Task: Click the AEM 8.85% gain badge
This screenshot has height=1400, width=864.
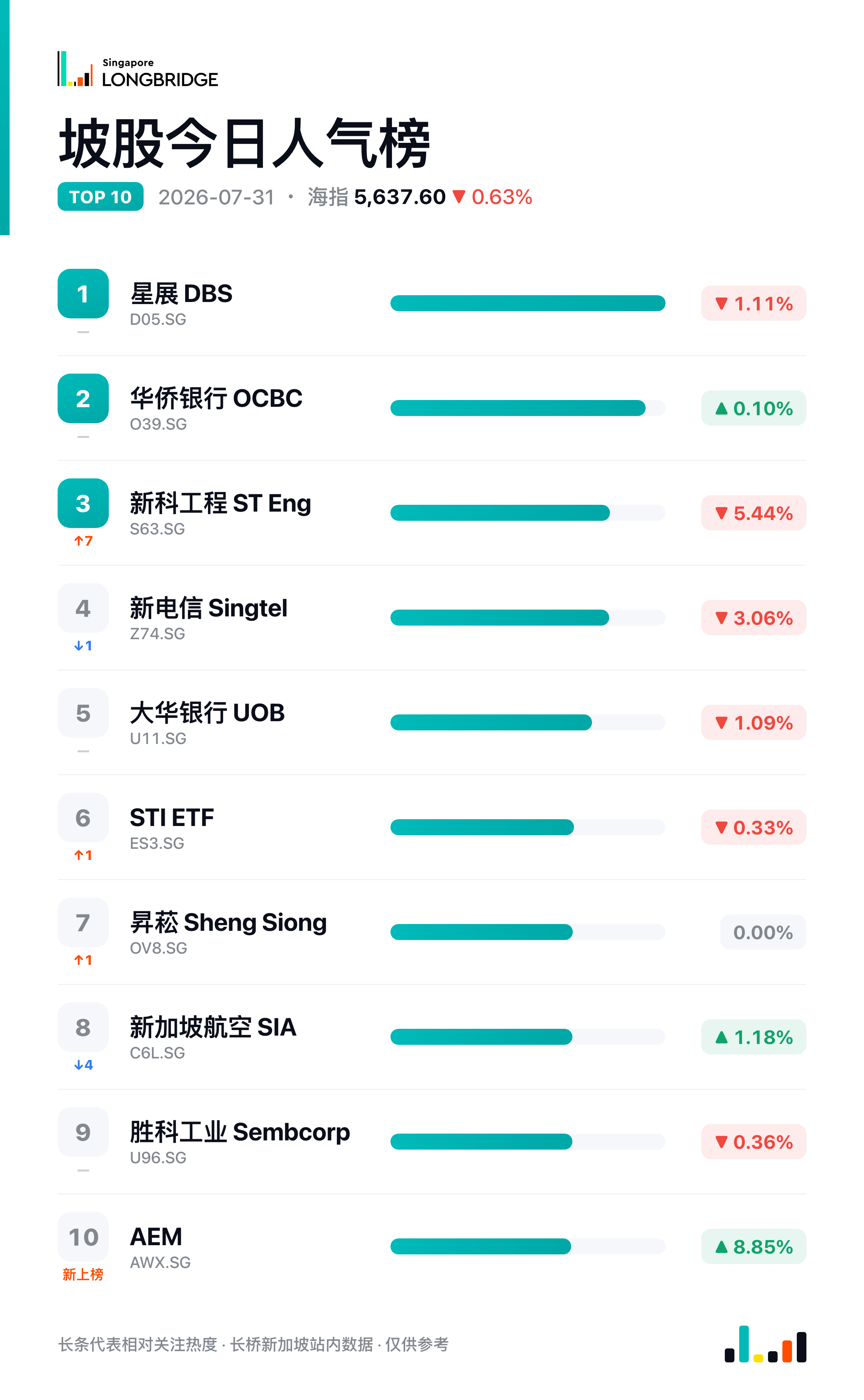Action: tap(754, 1246)
